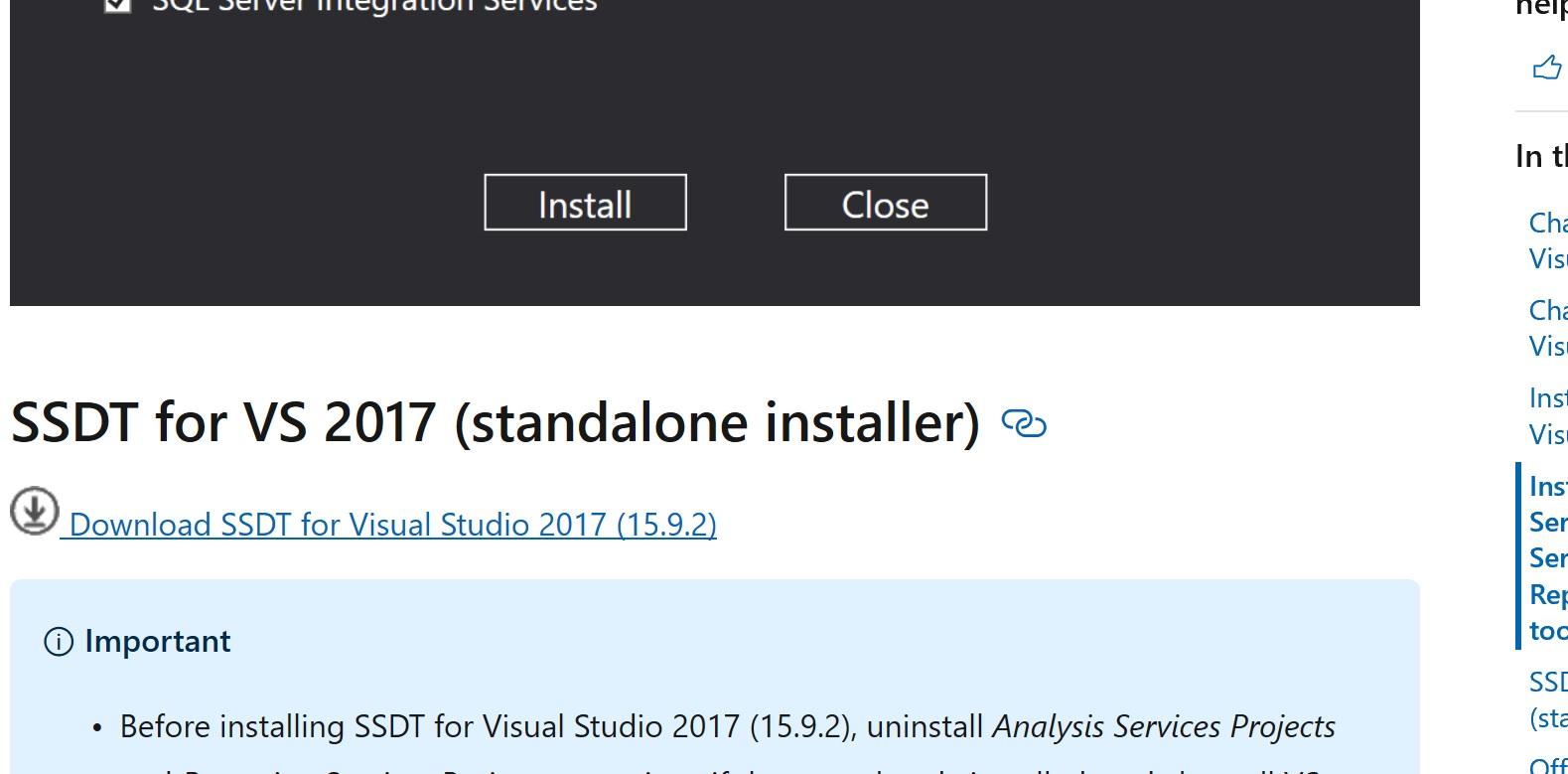
Task: Open the second sidebar link starting with 'Cha'
Action: pyautogui.click(x=1548, y=328)
